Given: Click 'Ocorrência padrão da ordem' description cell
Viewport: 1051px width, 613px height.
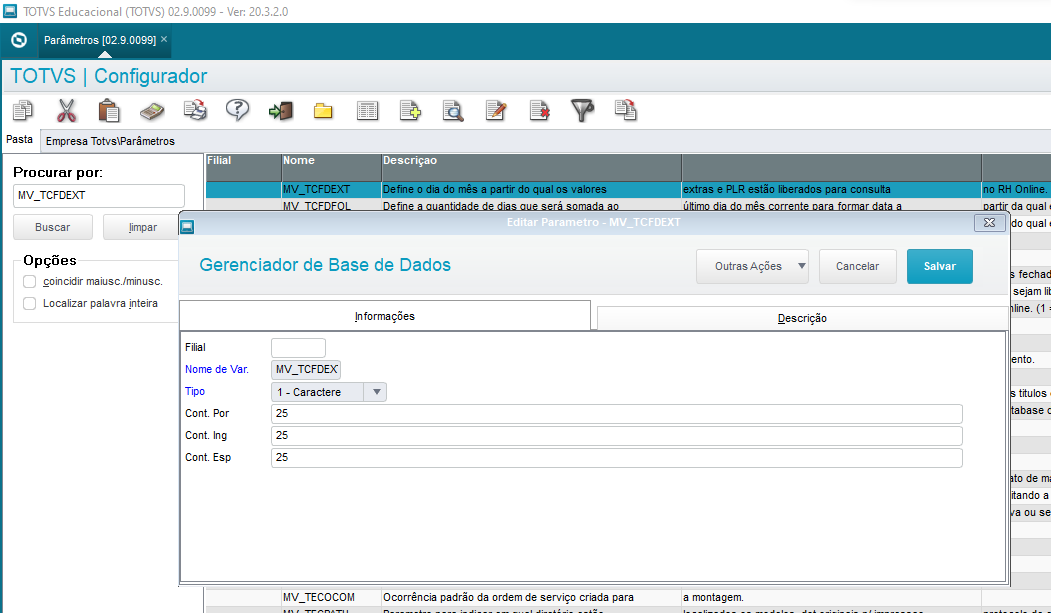Looking at the screenshot, I should coord(531,597).
